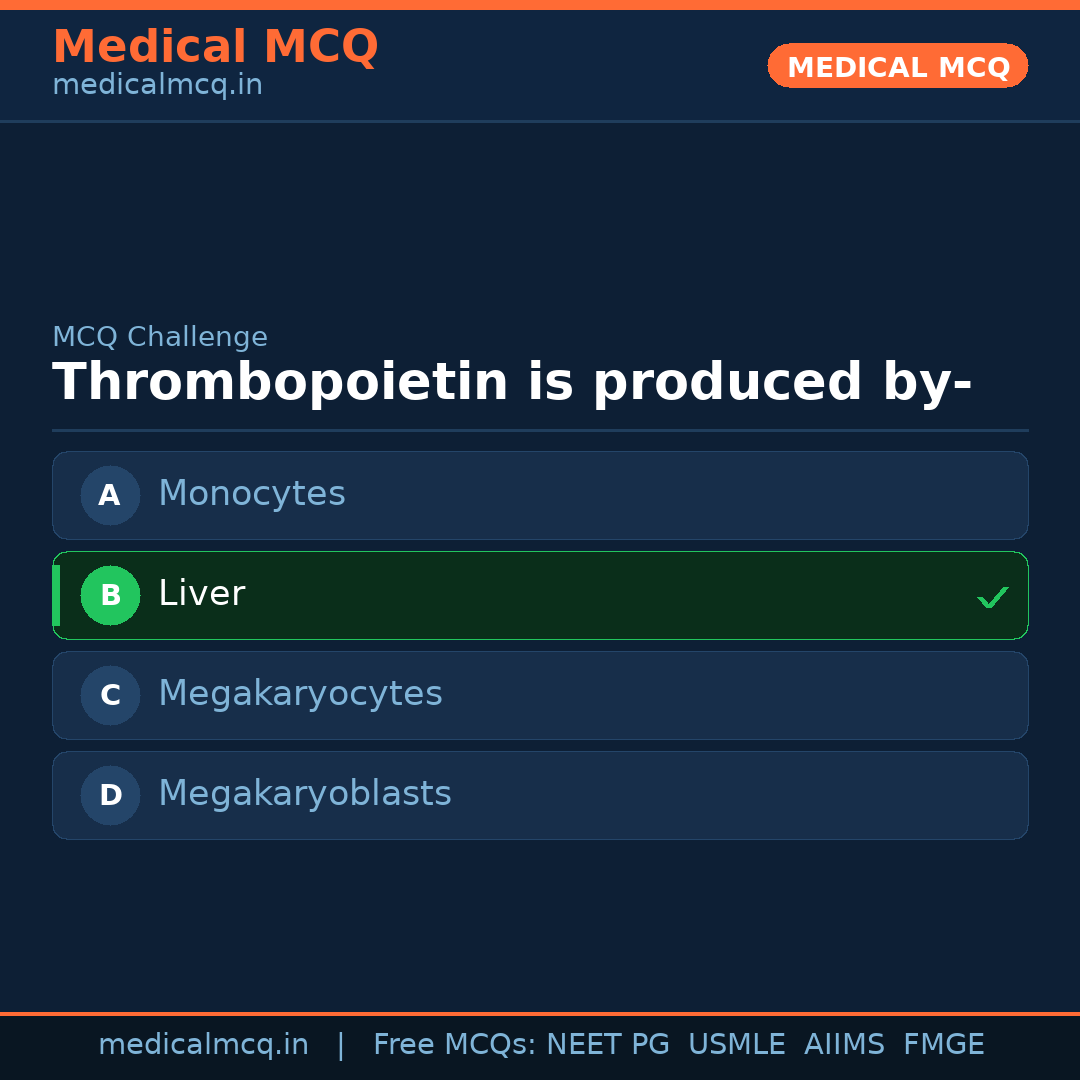1080x1080 pixels.
Task: Click the FMGE footer text
Action: point(944,1045)
